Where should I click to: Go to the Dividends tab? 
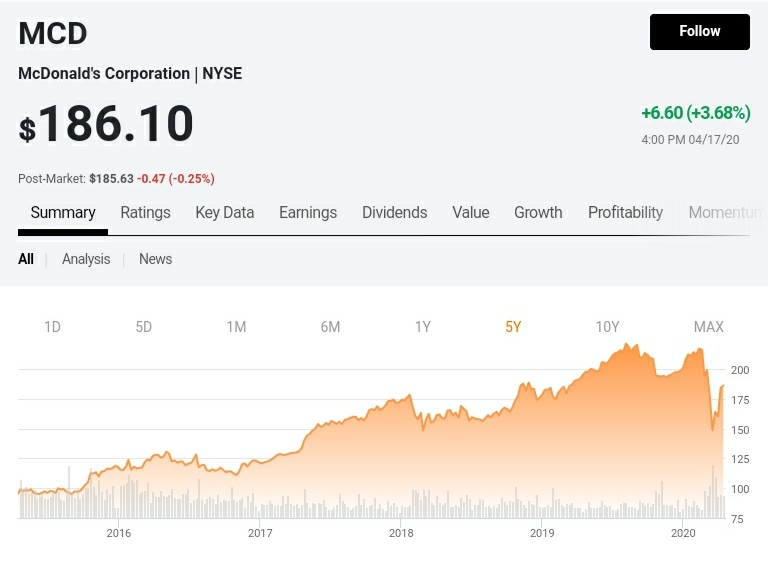[394, 212]
